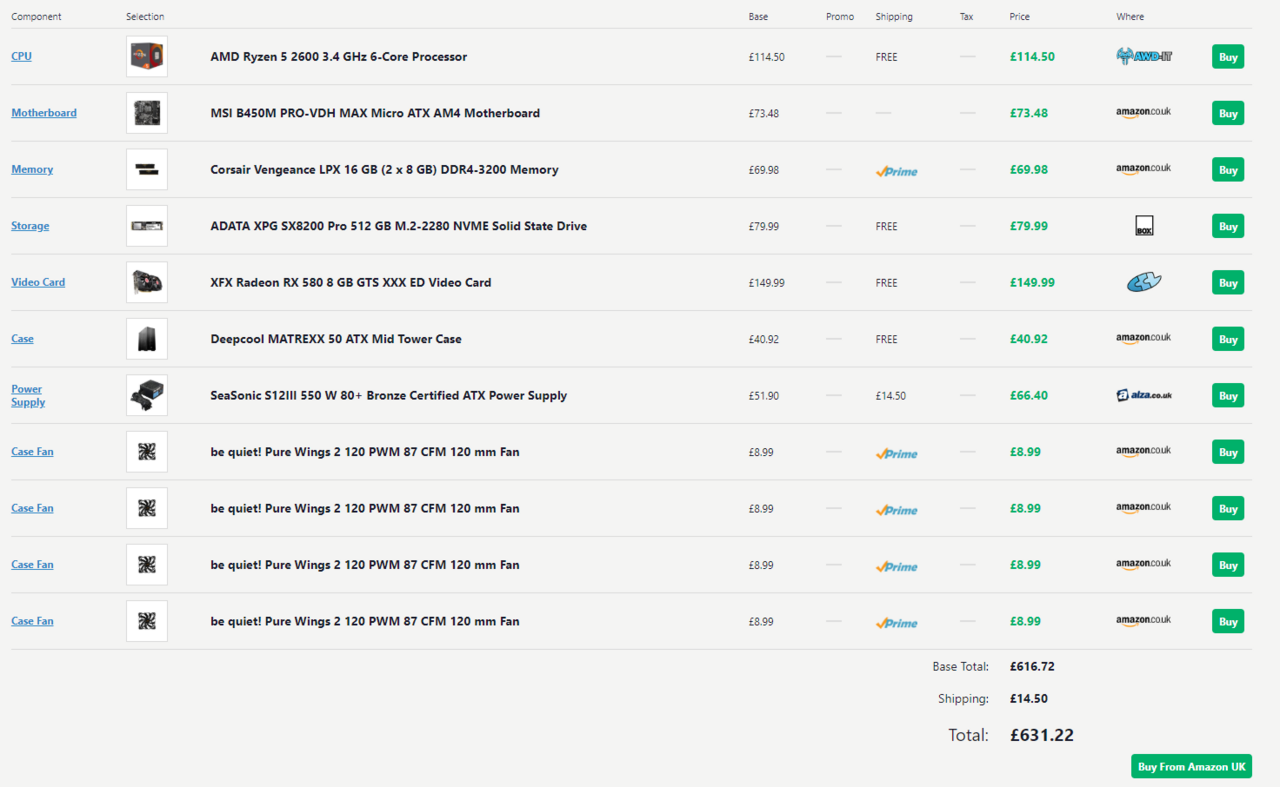The height and width of the screenshot is (787, 1280).
Task: Click the Base Total value £616.72
Action: 1032,666
